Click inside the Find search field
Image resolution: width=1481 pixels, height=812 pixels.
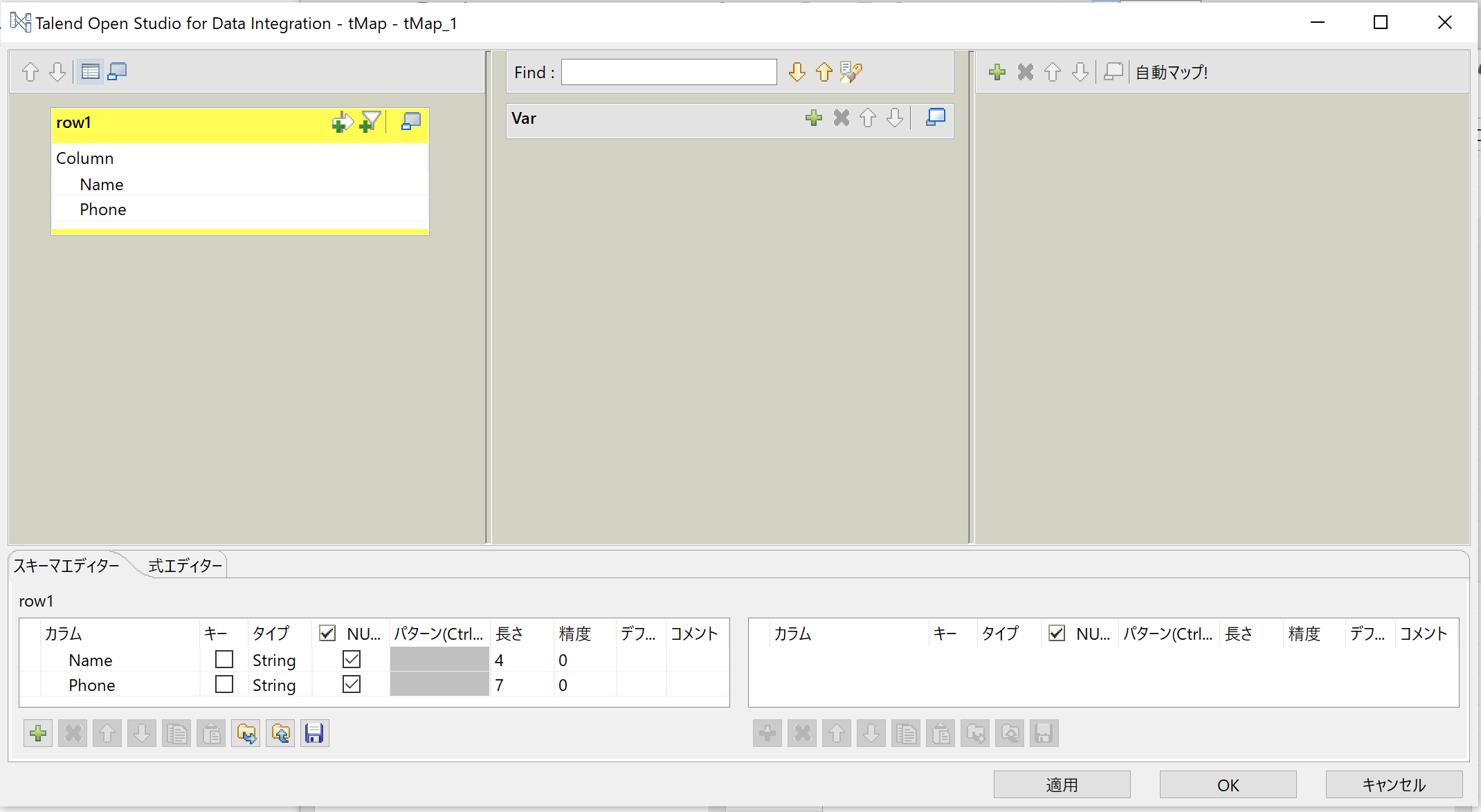click(x=669, y=72)
